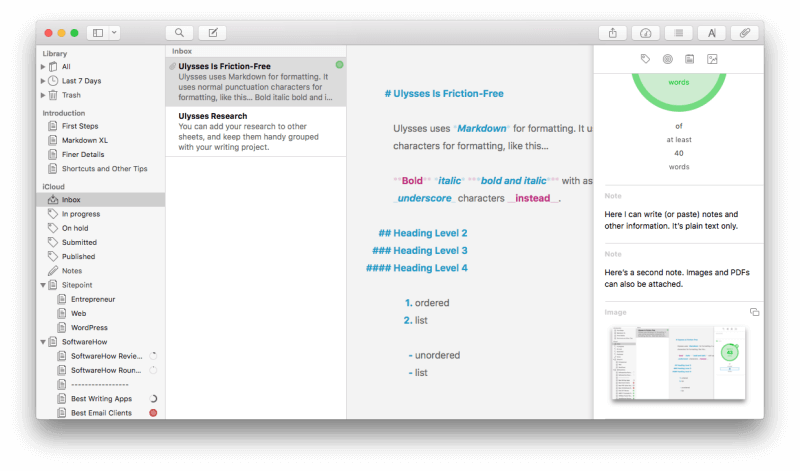Screen dimensions: 800x471
Task: Click green goal dot on Friction-Free sheet
Action: (x=339, y=65)
